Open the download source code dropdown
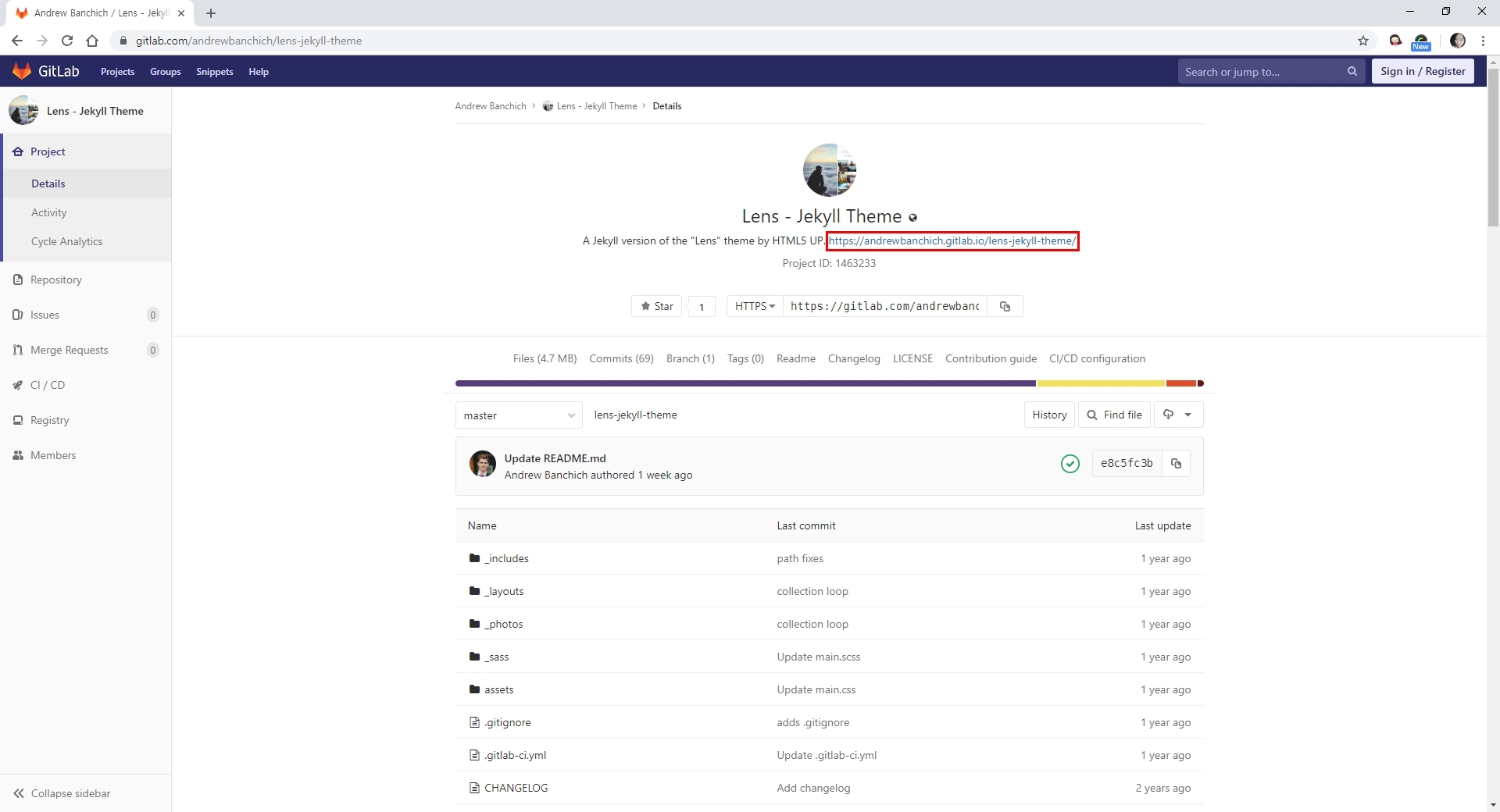The height and width of the screenshot is (812, 1500). [1177, 415]
